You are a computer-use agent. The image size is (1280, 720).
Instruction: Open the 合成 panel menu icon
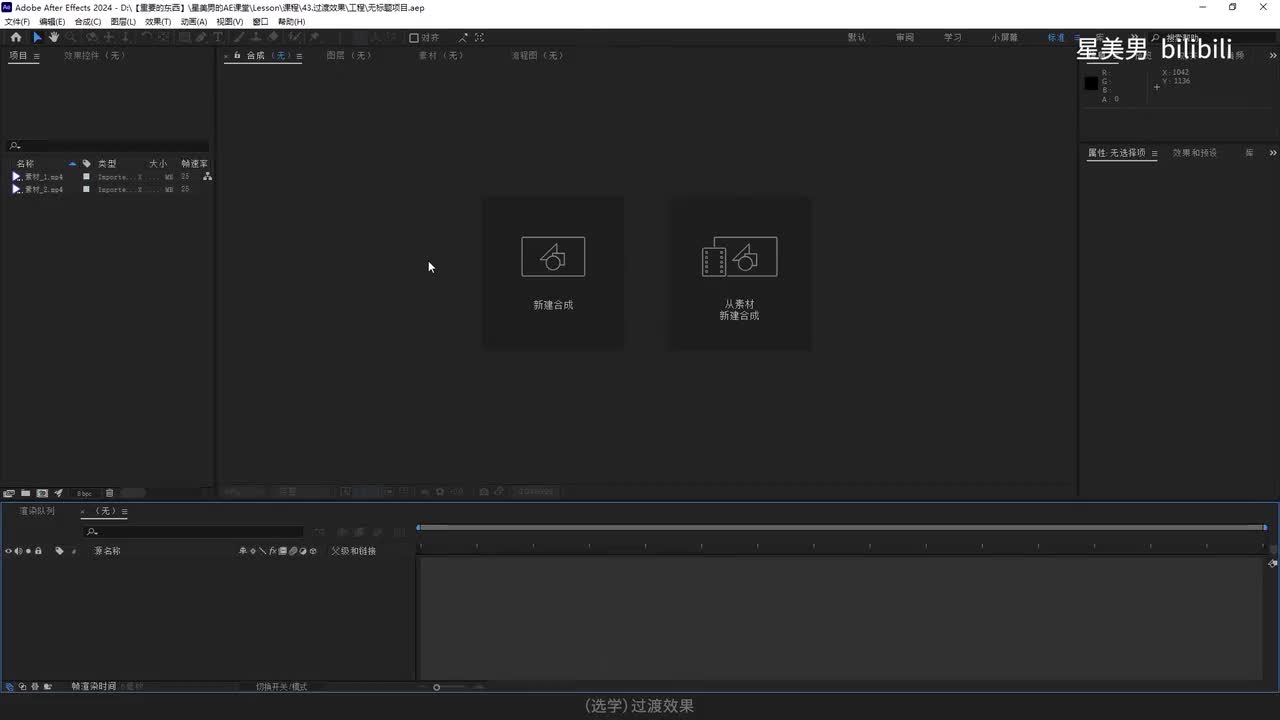pyautogui.click(x=298, y=56)
